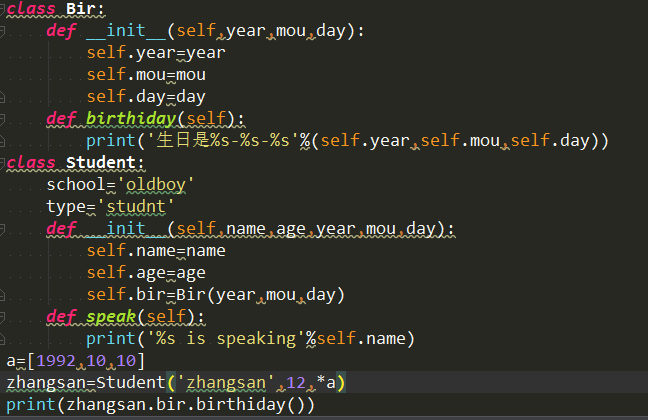648x420 pixels.
Task: Click parameter 'age' in Student __init__ signature
Action: (x=291, y=229)
